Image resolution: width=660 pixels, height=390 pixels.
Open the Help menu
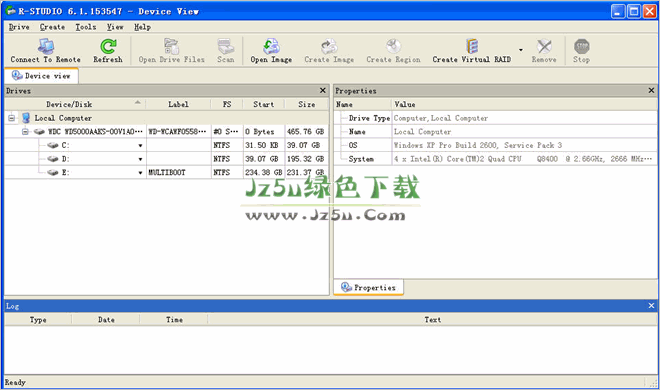(x=142, y=27)
